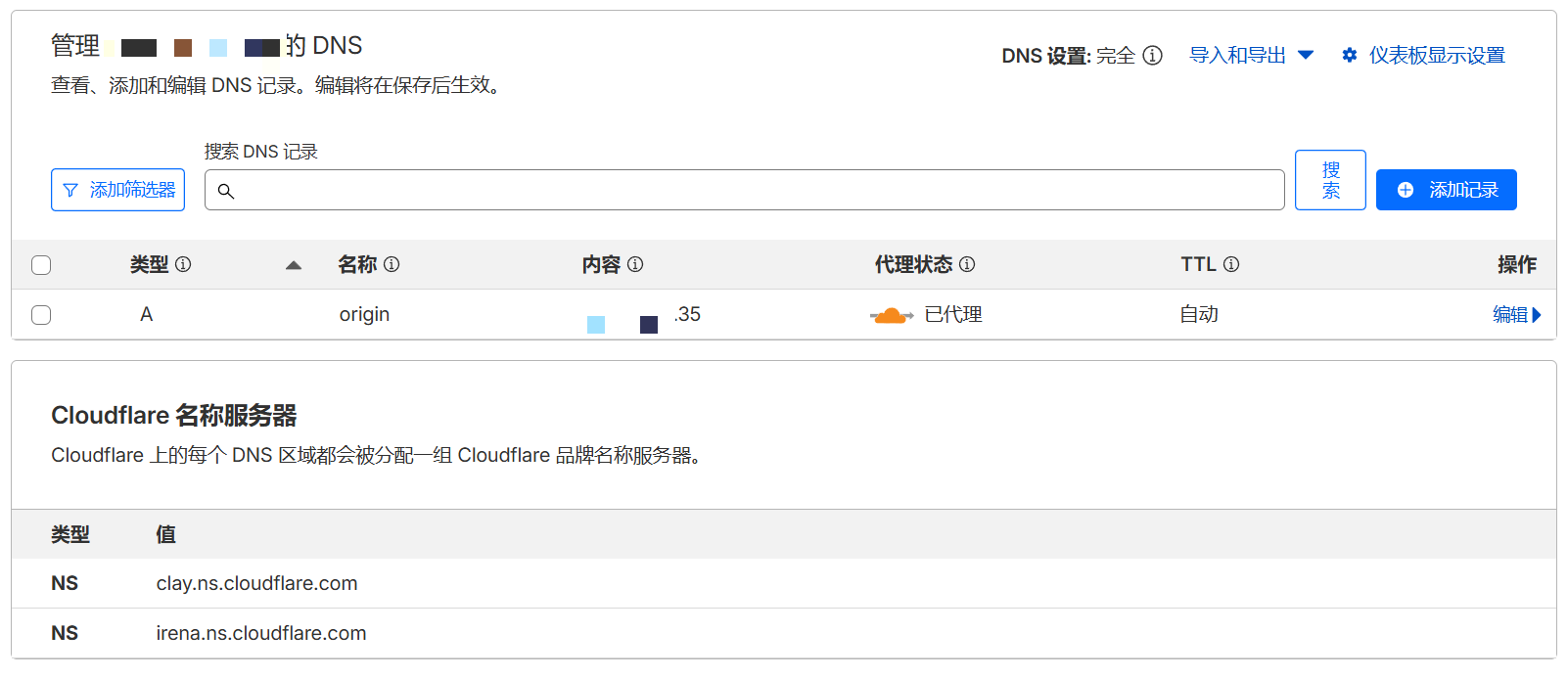Expand the origin record via 编辑
This screenshot has width=1568, height=678.
[1516, 315]
